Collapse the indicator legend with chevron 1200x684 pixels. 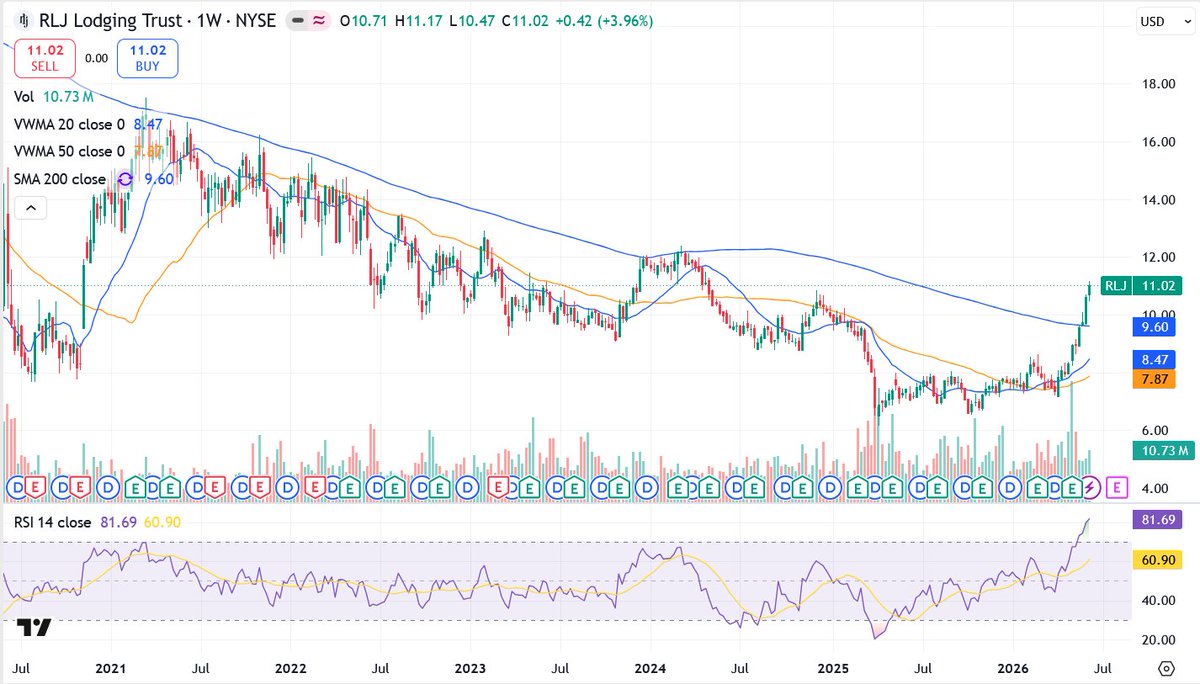pos(30,208)
